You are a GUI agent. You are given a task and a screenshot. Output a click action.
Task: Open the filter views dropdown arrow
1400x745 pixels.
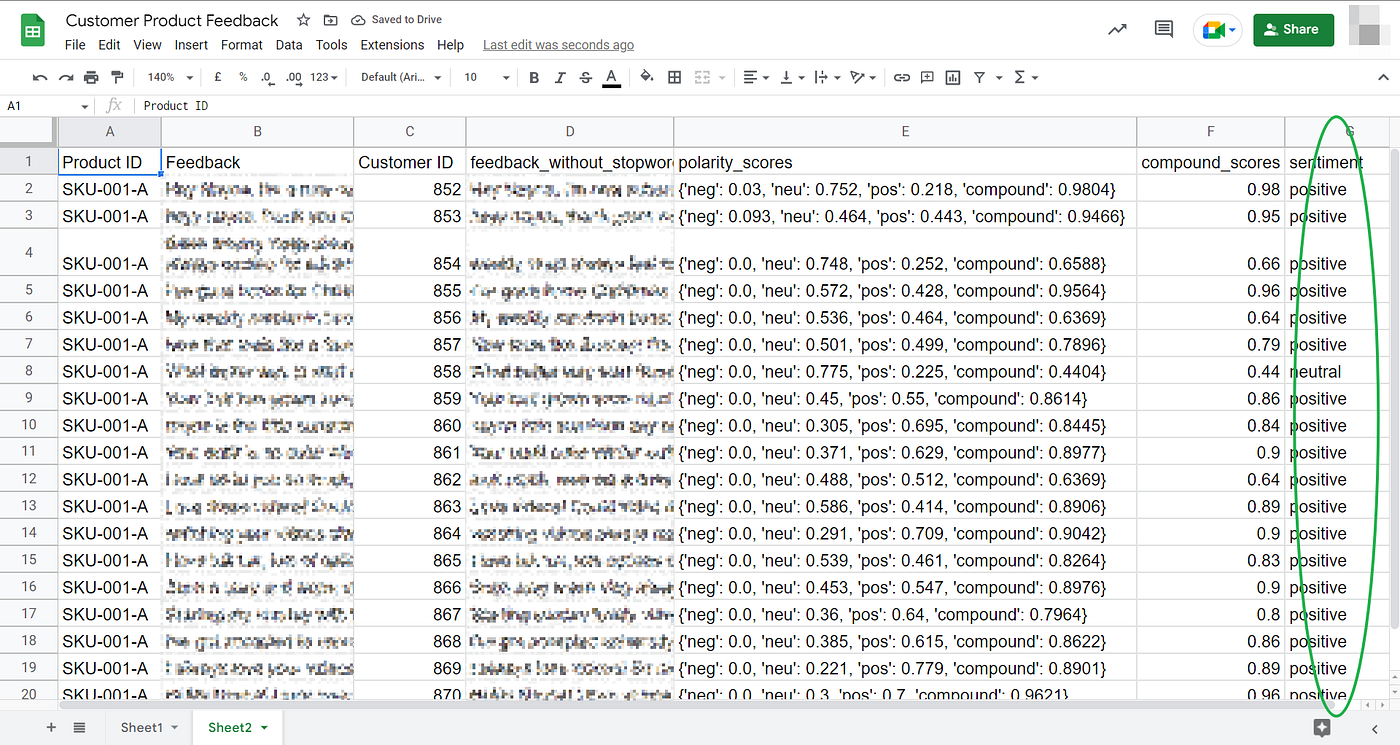tap(999, 77)
